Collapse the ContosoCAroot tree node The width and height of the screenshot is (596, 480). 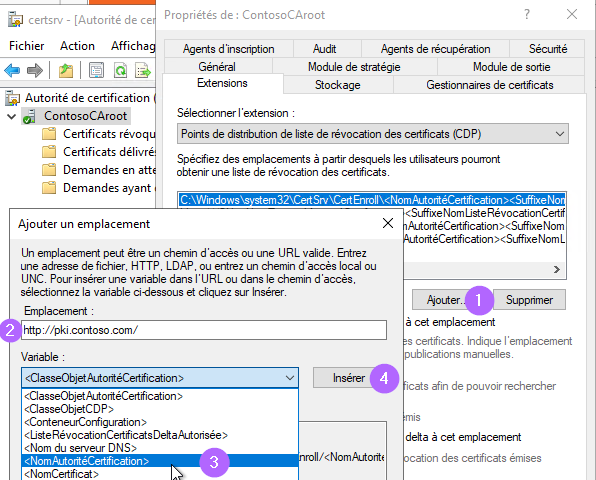click(12, 116)
